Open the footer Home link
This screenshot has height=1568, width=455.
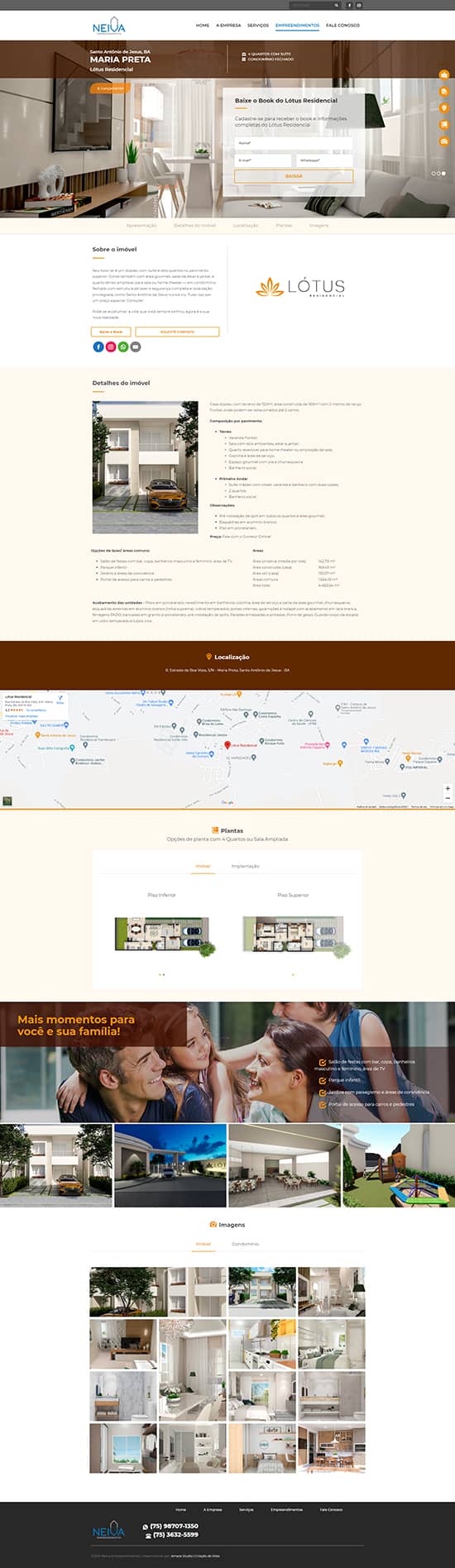(x=181, y=1509)
